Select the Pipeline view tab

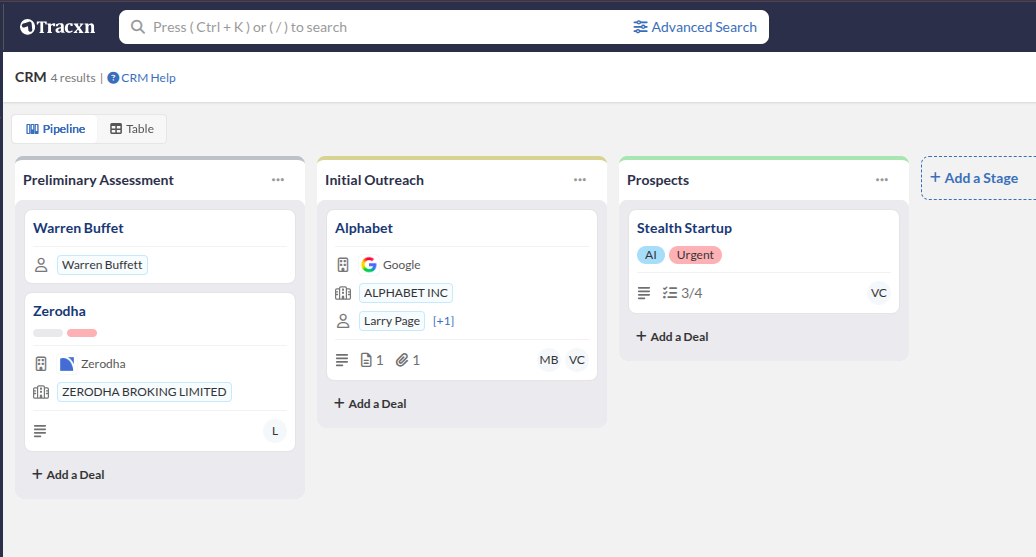point(56,129)
